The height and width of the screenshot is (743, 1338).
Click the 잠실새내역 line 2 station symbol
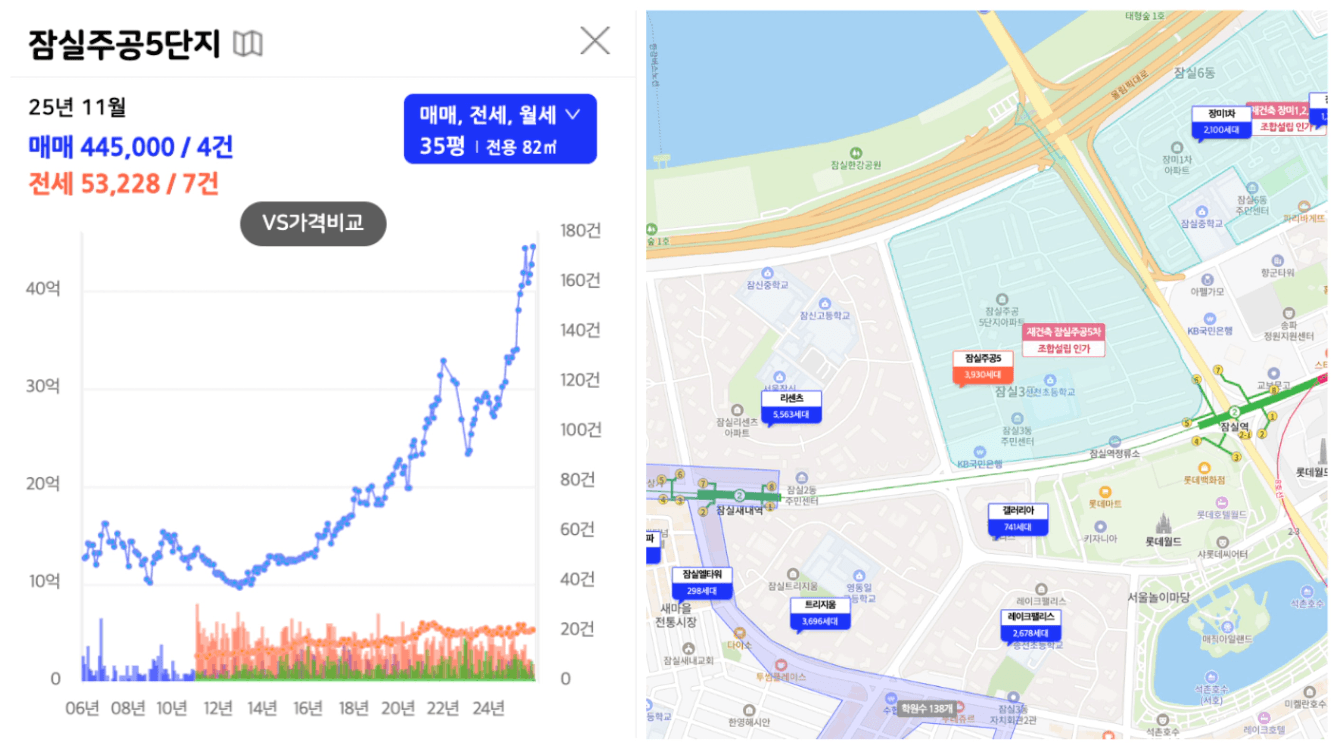pyautogui.click(x=738, y=494)
